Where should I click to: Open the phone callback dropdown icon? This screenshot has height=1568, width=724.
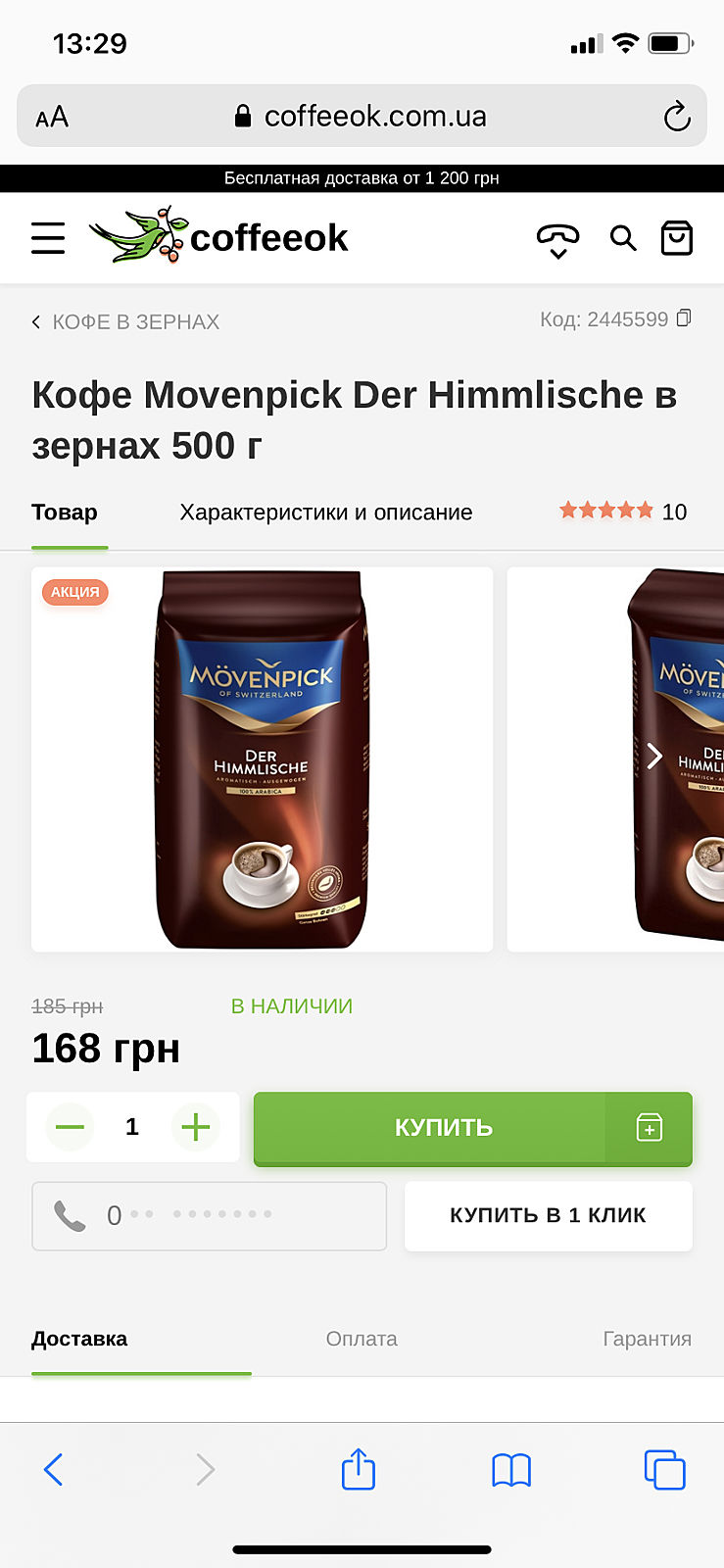[557, 240]
